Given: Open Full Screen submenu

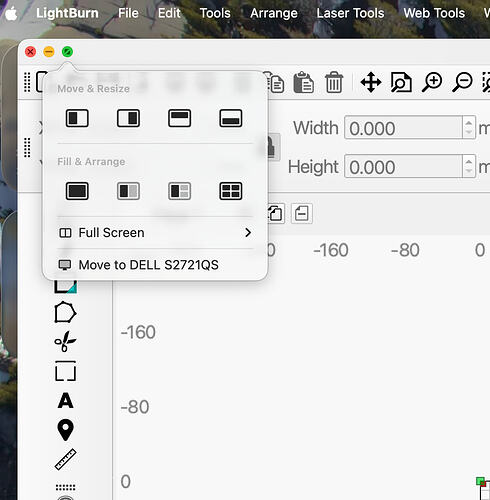Looking at the screenshot, I should (155, 233).
